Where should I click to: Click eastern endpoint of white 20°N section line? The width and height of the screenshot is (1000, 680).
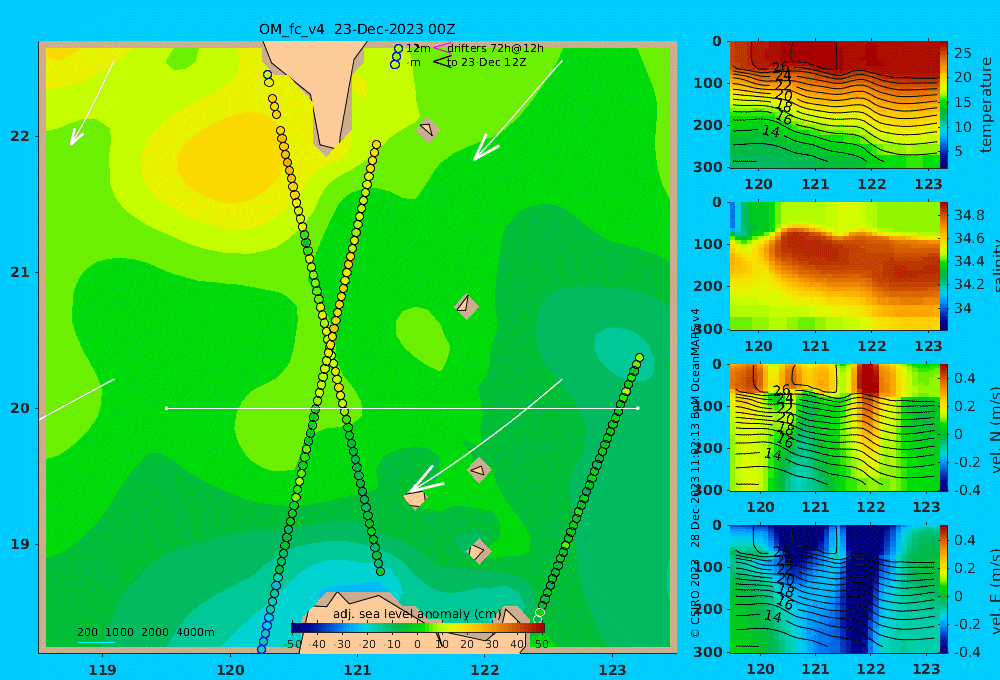pyautogui.click(x=638, y=408)
